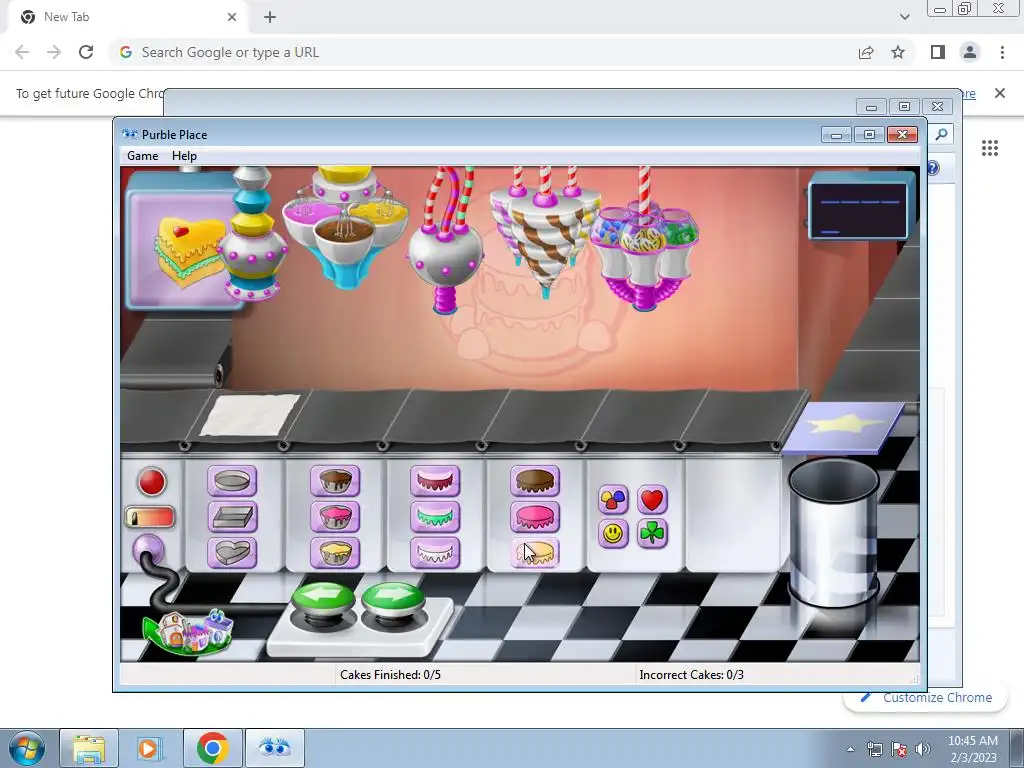Choose the strawberry pink cake batter
1024x768 pixels.
point(334,517)
